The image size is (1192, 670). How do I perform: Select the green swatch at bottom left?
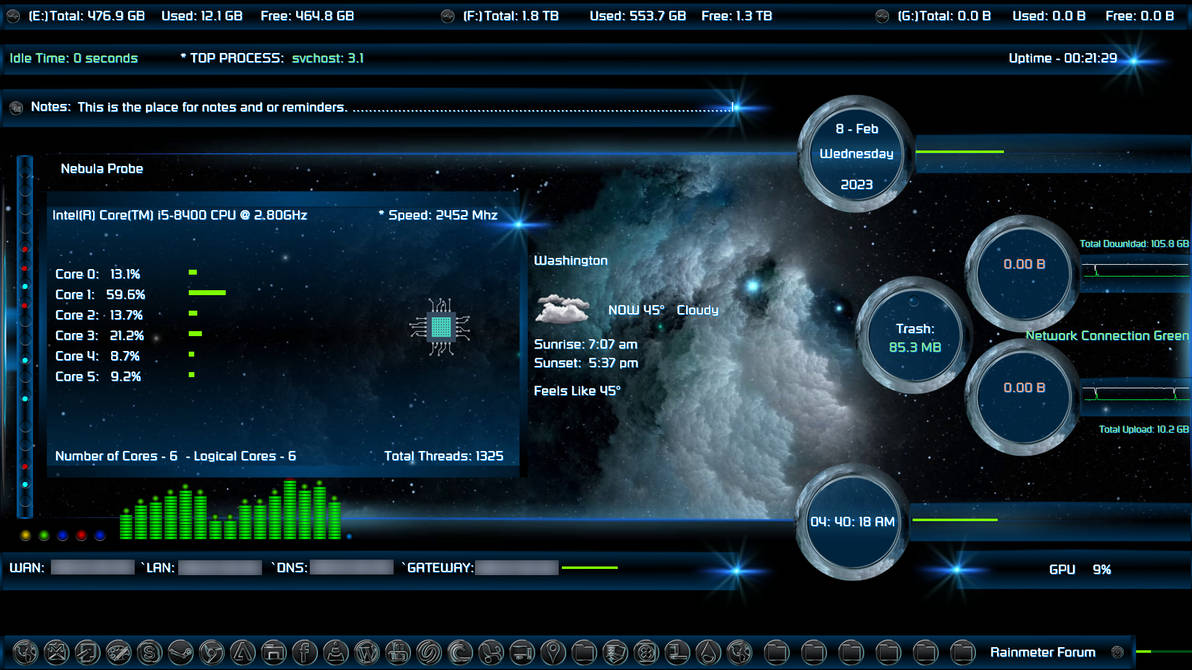point(43,534)
